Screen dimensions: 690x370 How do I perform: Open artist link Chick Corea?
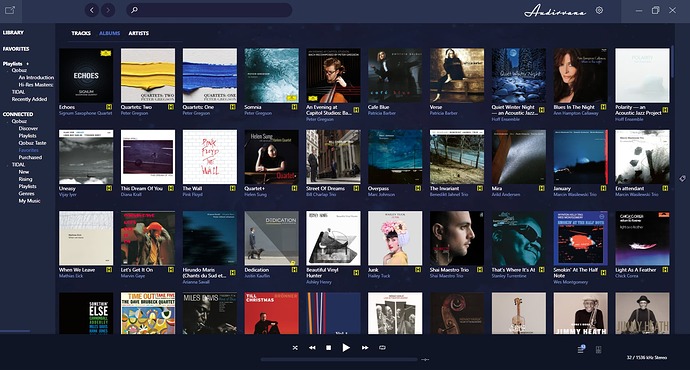coord(627,276)
